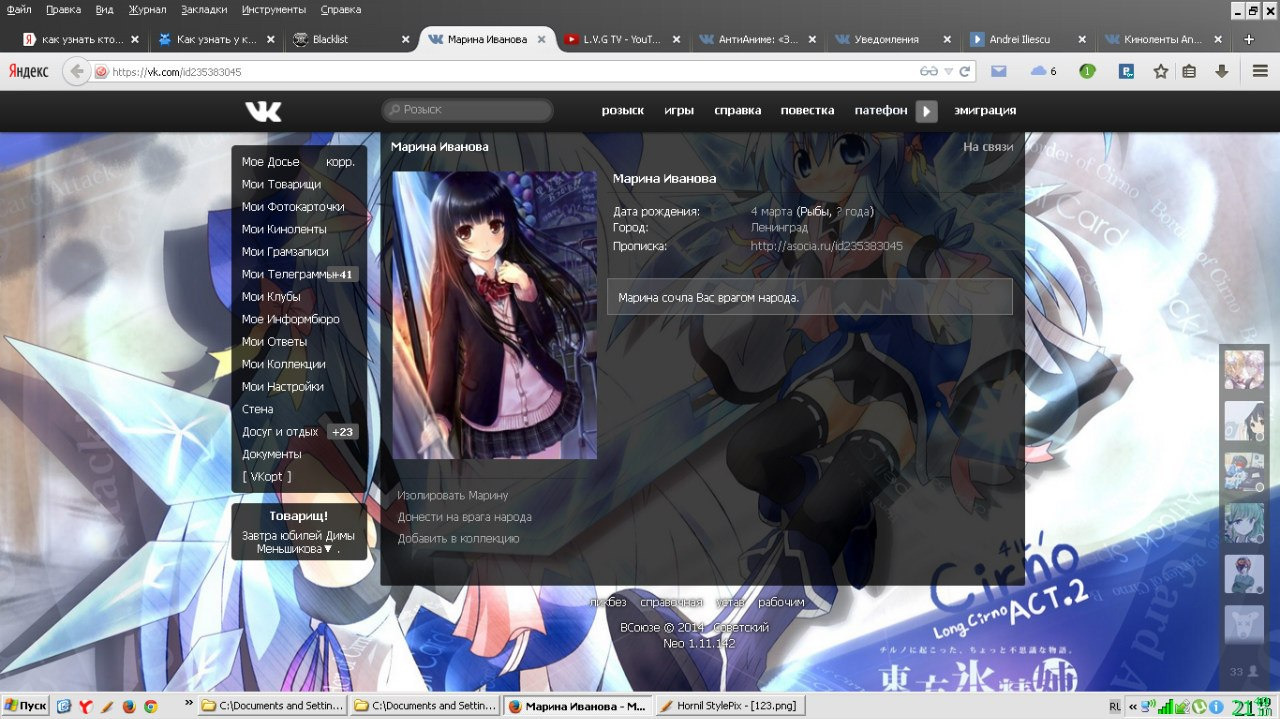The width and height of the screenshot is (1280, 719).
Task: Click the patefon play button in header
Action: pos(926,111)
